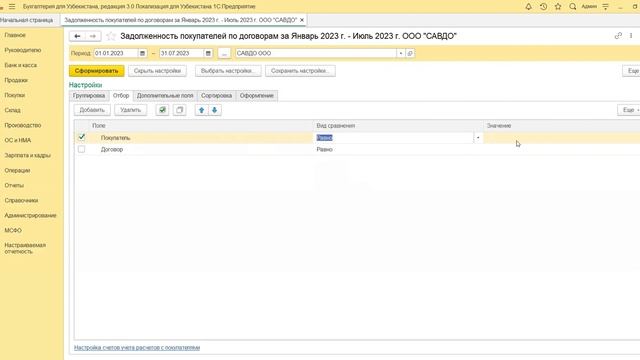This screenshot has width=640, height=360.
Task: Open the history clock icon
Action: [543, 7]
